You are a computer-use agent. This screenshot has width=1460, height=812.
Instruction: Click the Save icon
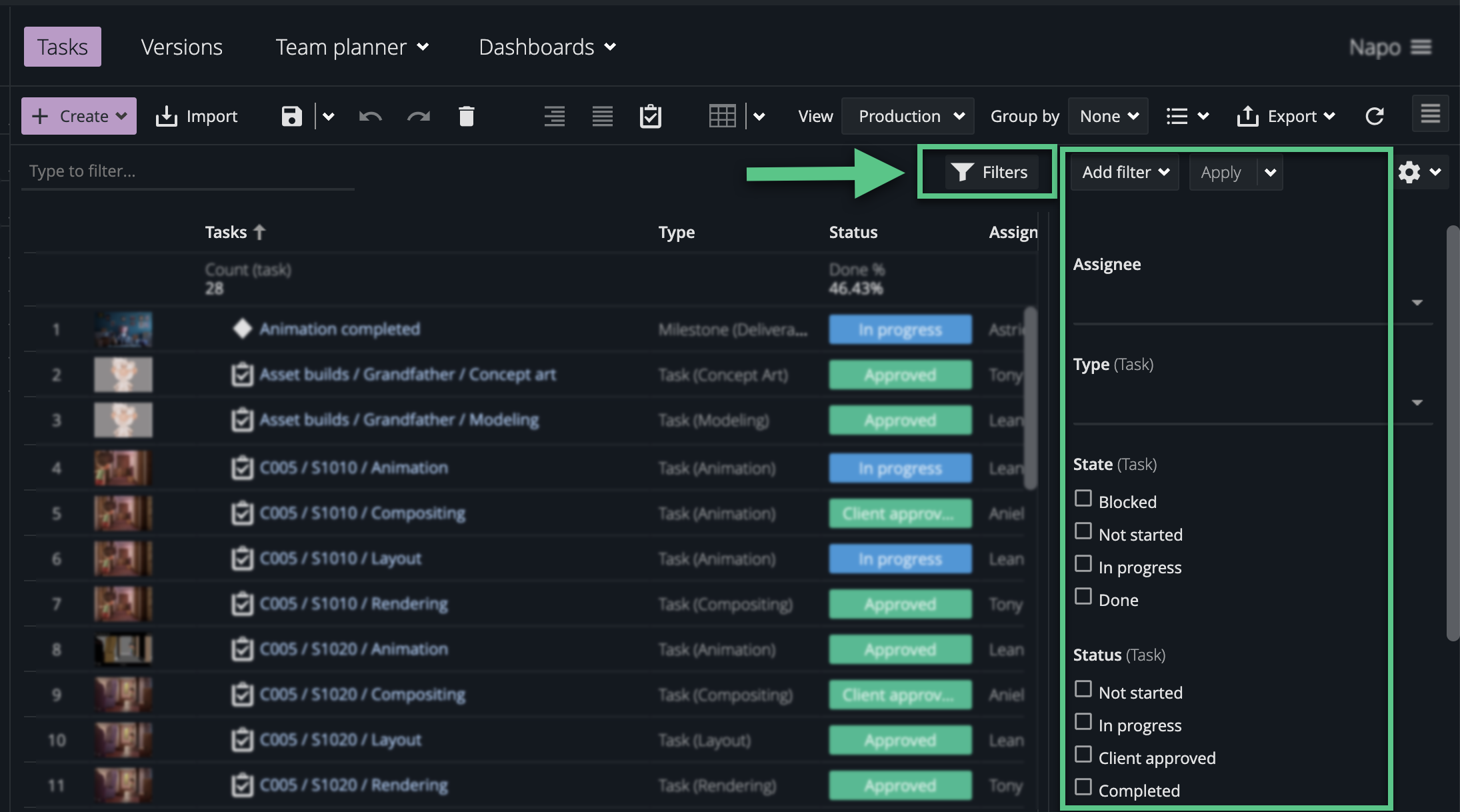click(x=291, y=115)
